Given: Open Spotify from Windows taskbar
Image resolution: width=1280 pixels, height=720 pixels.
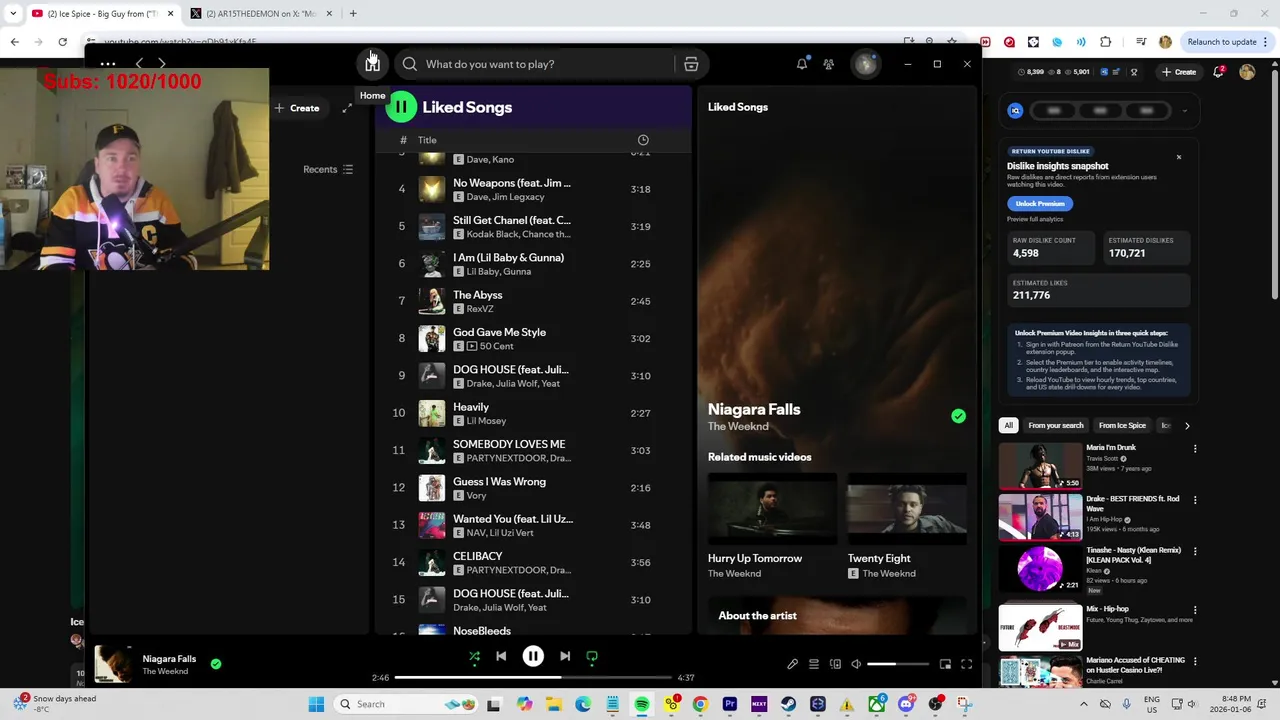Looking at the screenshot, I should pos(642,704).
